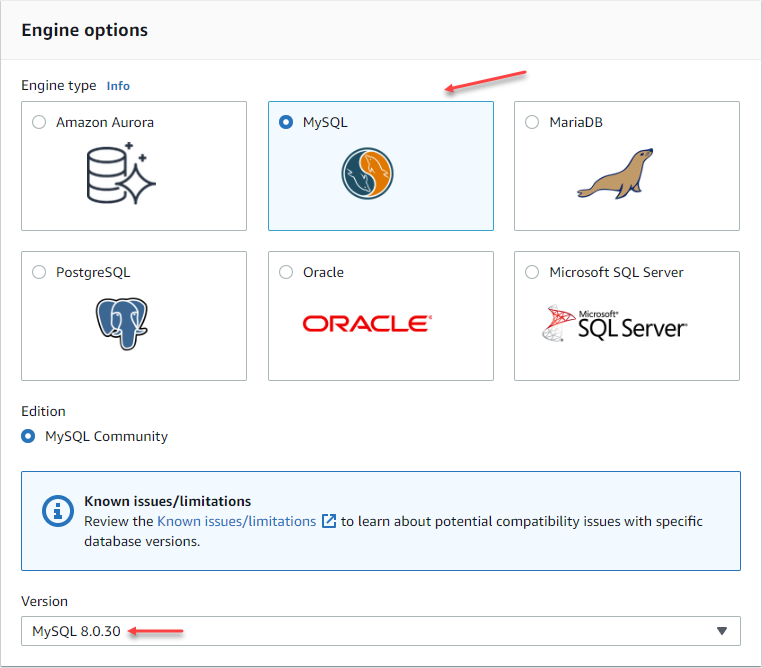762x668 pixels.
Task: Click the info circle icon in notice box
Action: (x=57, y=511)
